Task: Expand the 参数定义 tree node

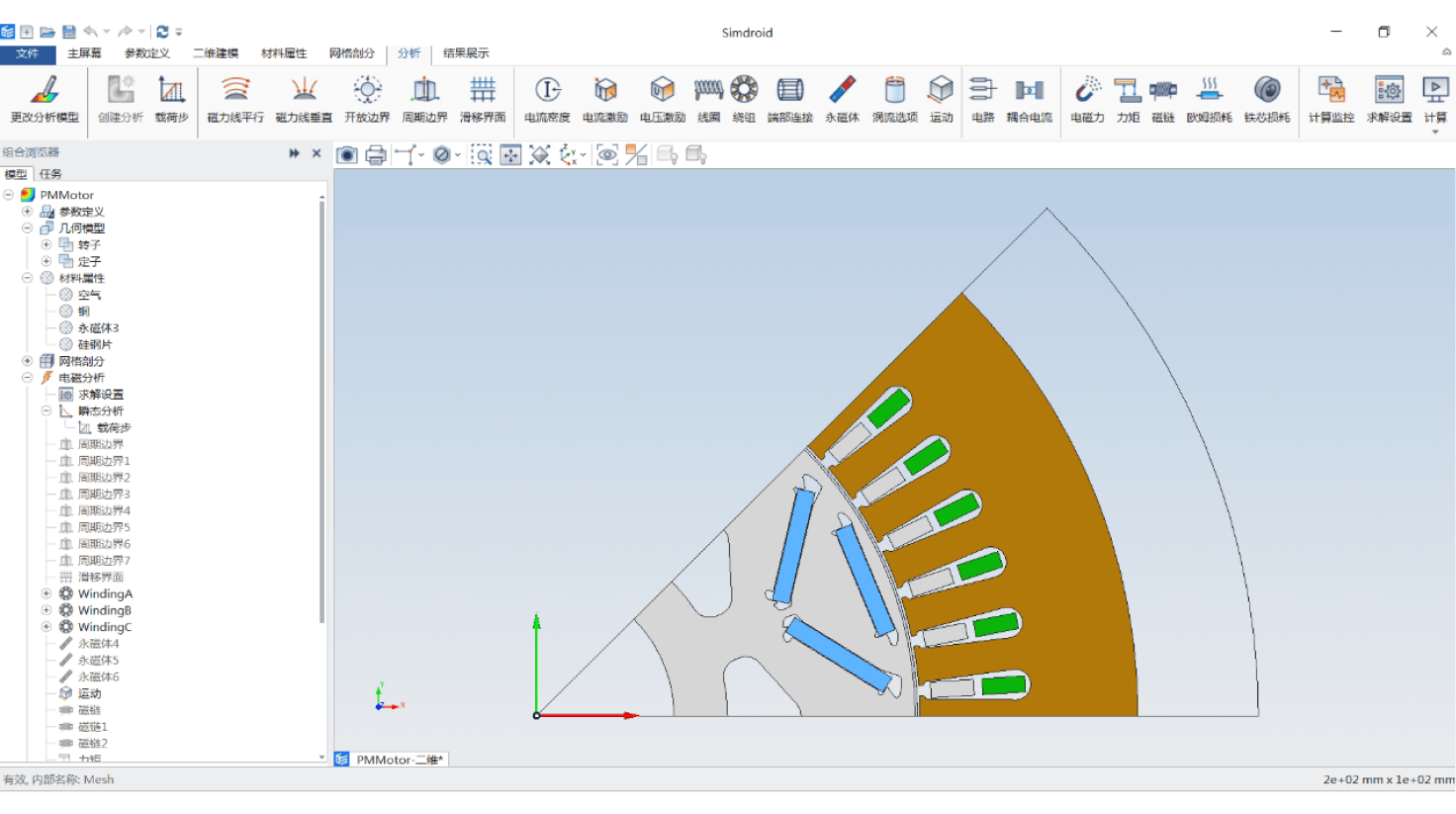Action: pyautogui.click(x=28, y=212)
